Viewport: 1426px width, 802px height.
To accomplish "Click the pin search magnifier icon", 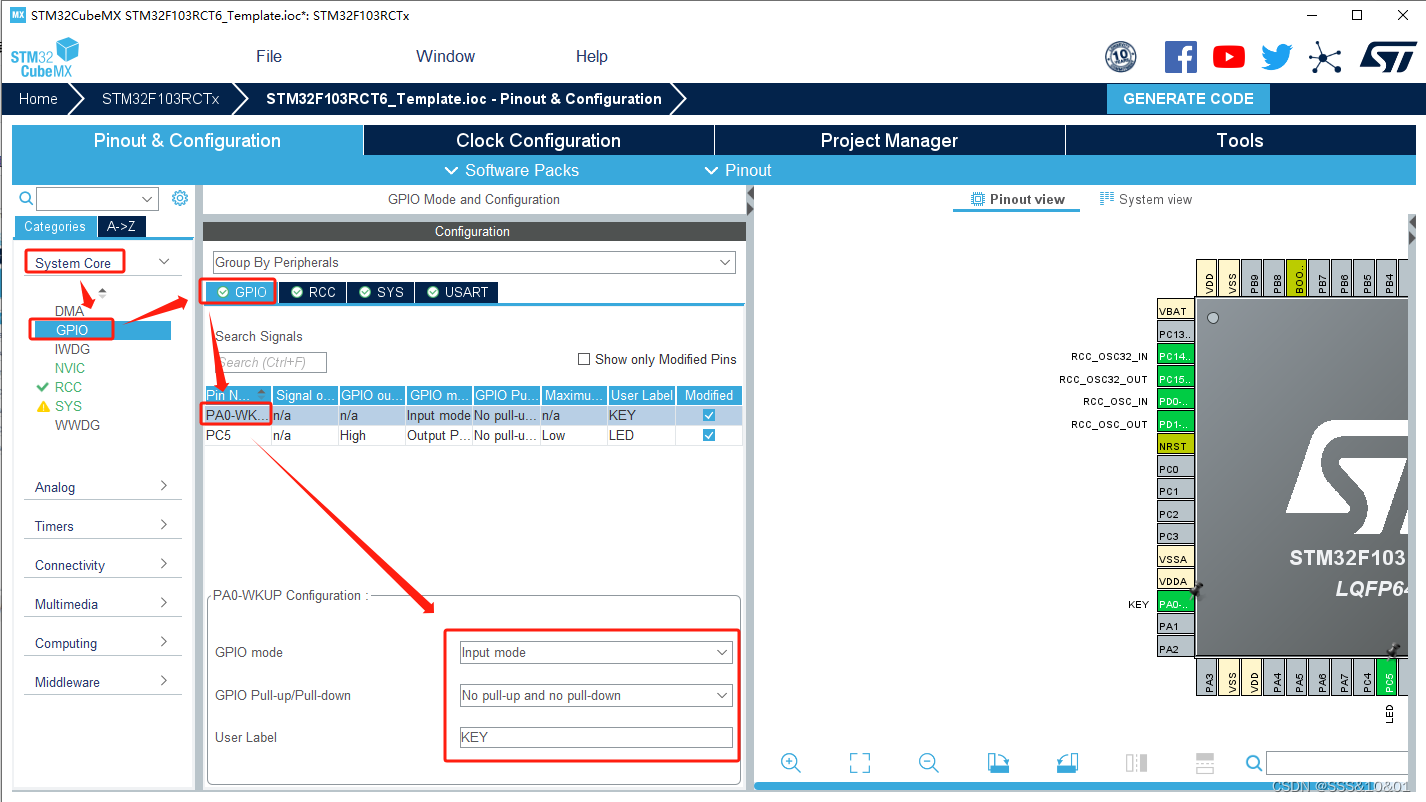I will coord(1254,764).
